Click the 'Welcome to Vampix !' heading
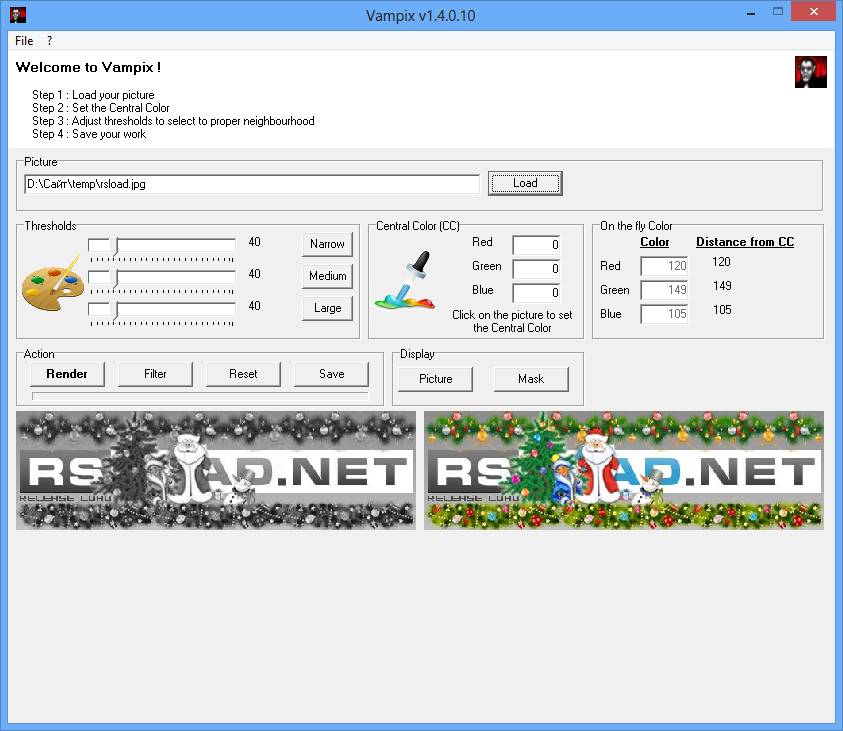Screen dimensions: 843x731 point(88,67)
